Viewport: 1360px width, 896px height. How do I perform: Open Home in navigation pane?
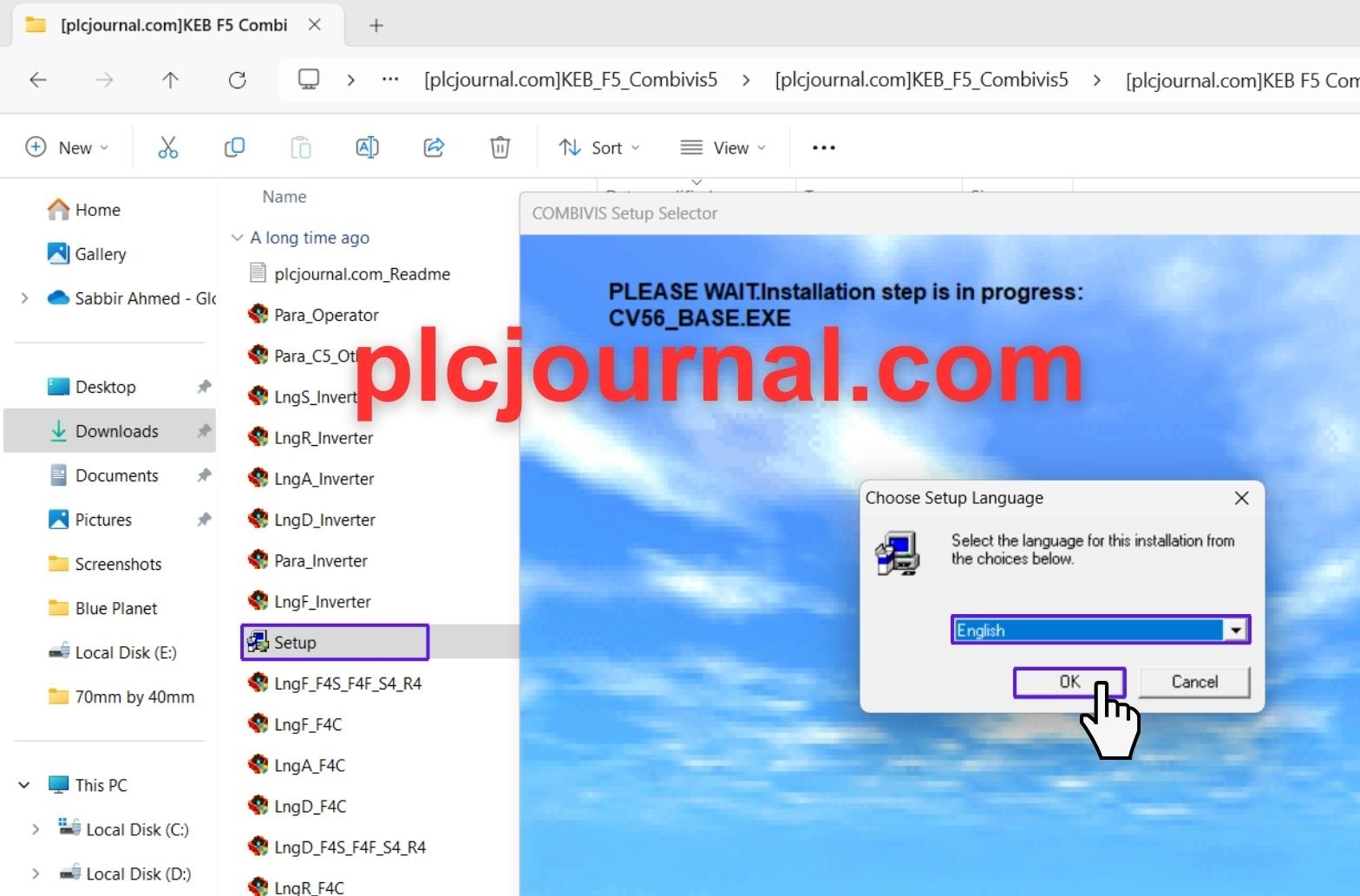coord(97,210)
